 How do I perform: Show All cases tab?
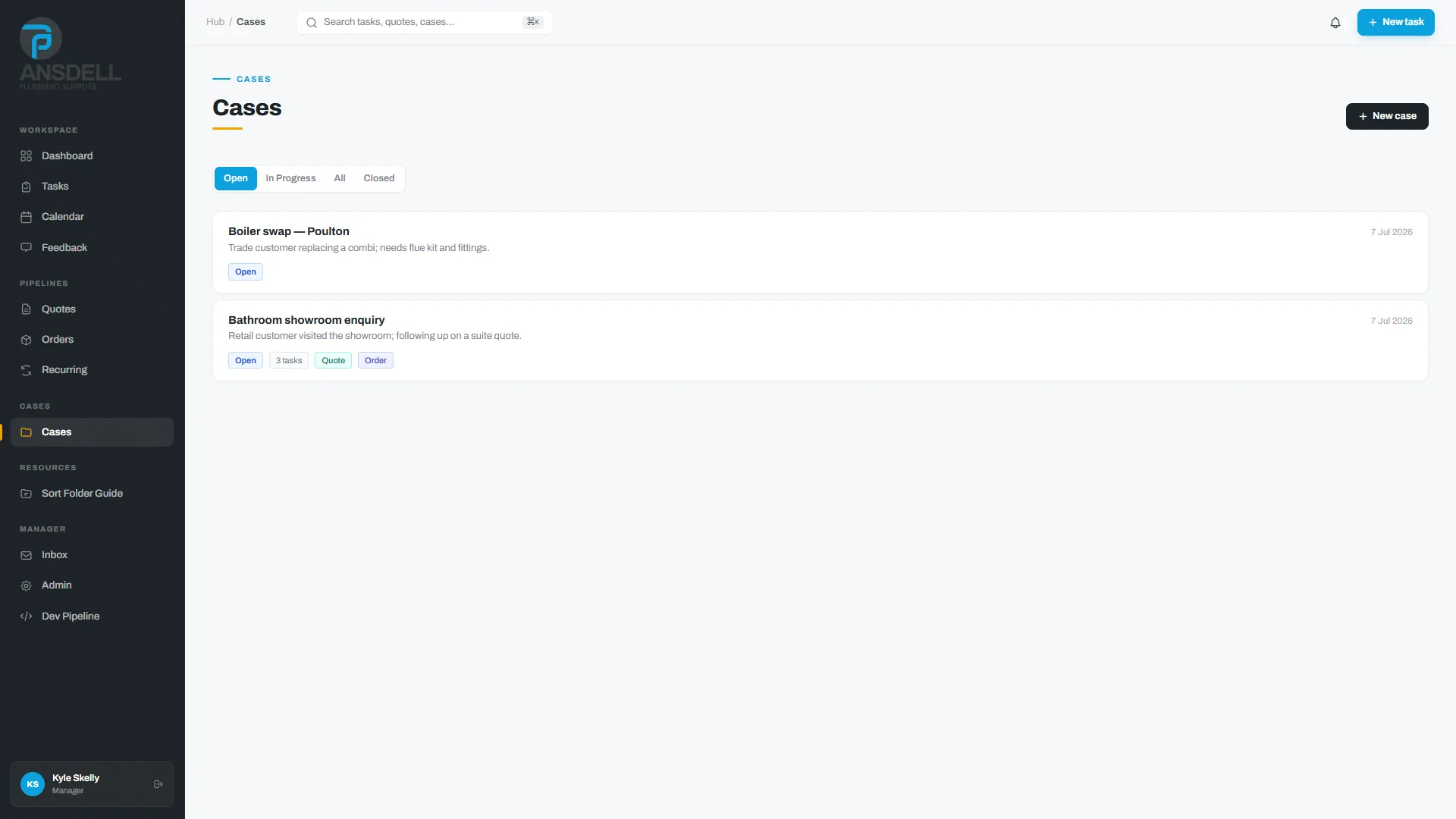[340, 178]
